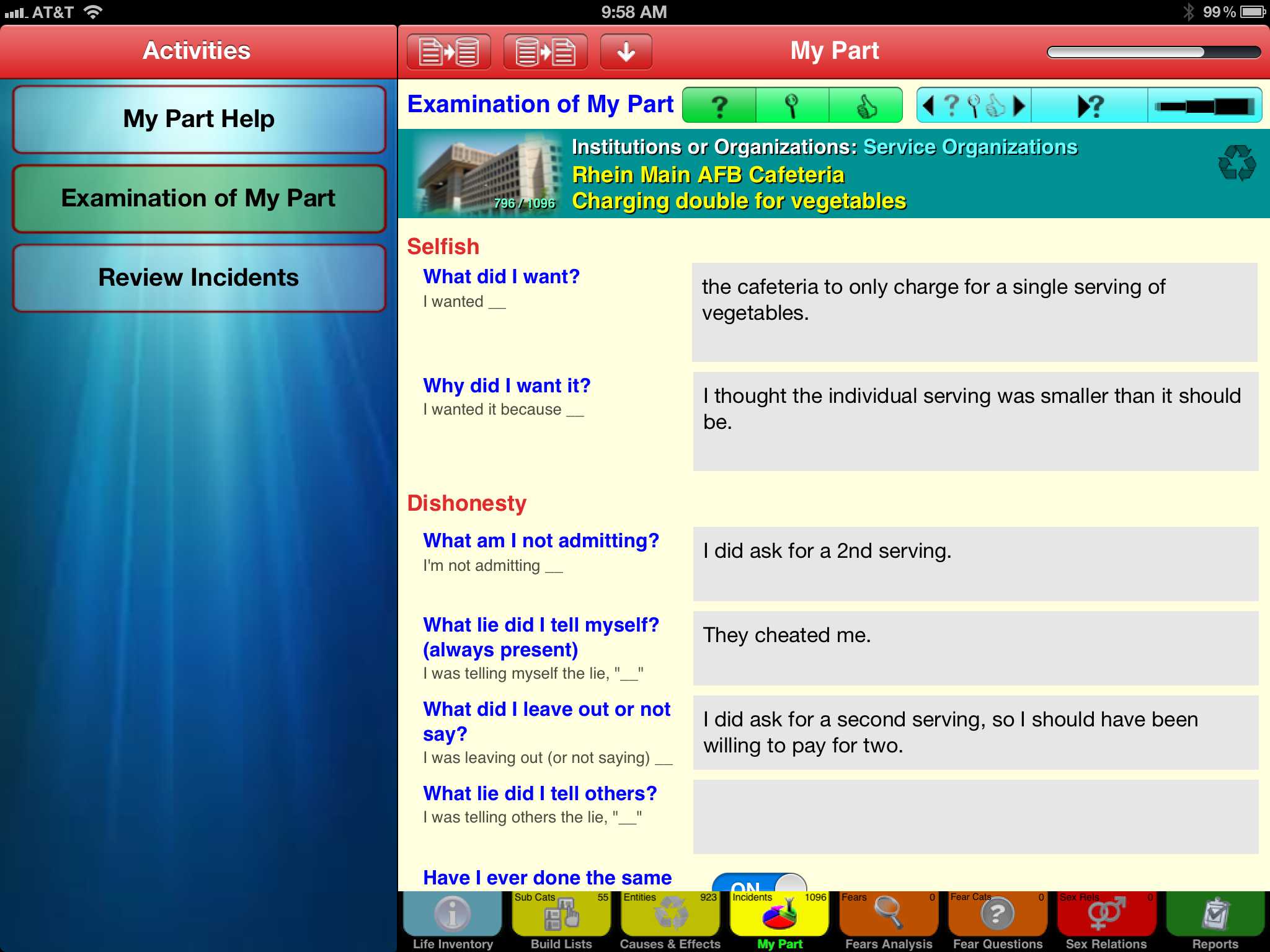Select Review Incidents activity
This screenshot has width=1270, height=952.
[x=199, y=278]
